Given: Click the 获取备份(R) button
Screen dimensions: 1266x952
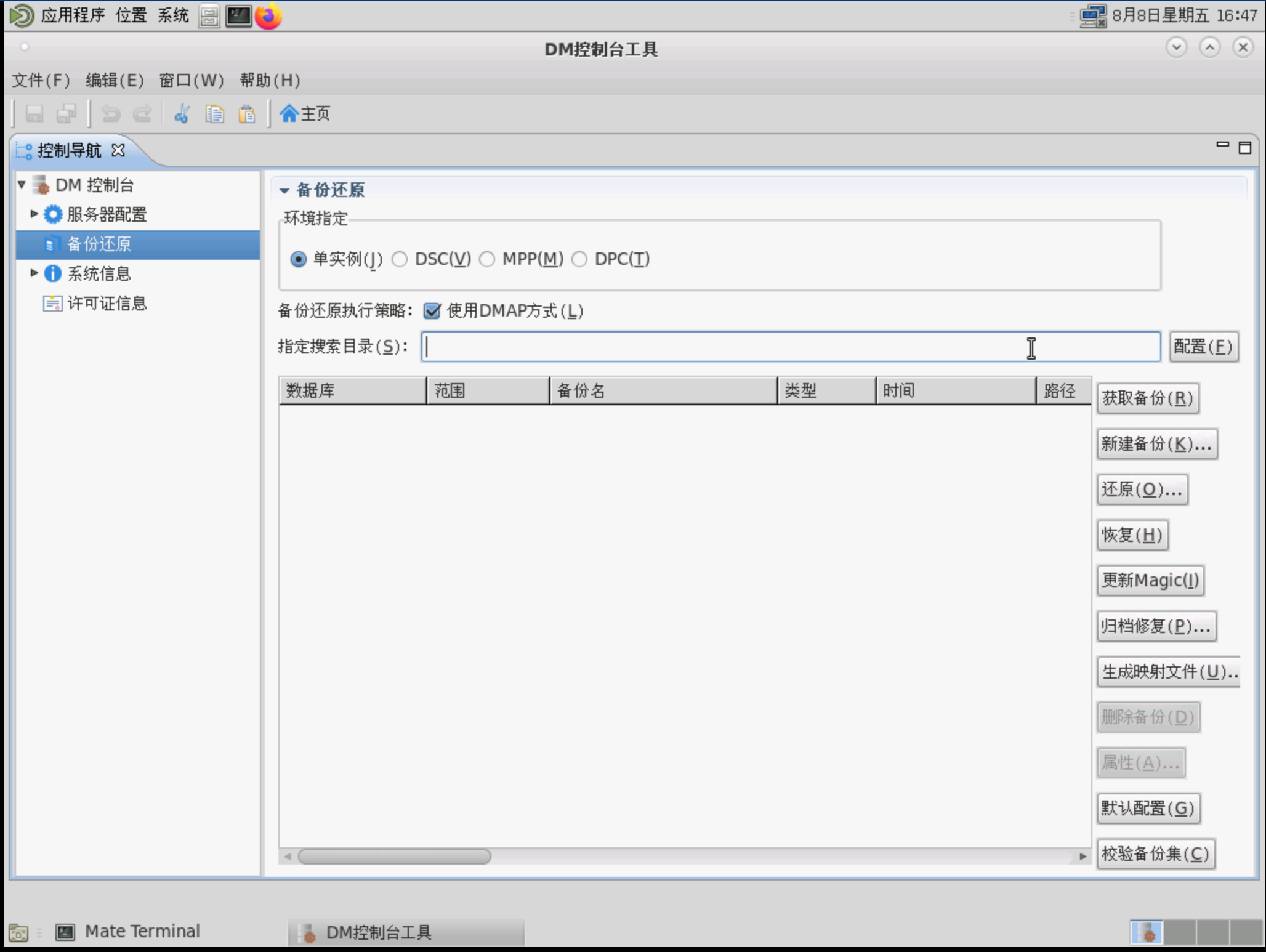Looking at the screenshot, I should pos(1147,398).
